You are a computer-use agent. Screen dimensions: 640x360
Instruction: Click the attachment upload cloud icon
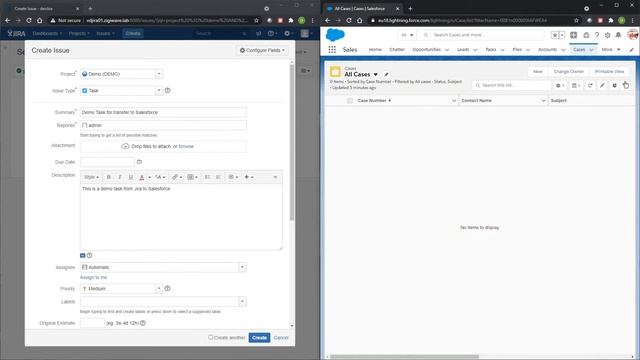(x=125, y=146)
